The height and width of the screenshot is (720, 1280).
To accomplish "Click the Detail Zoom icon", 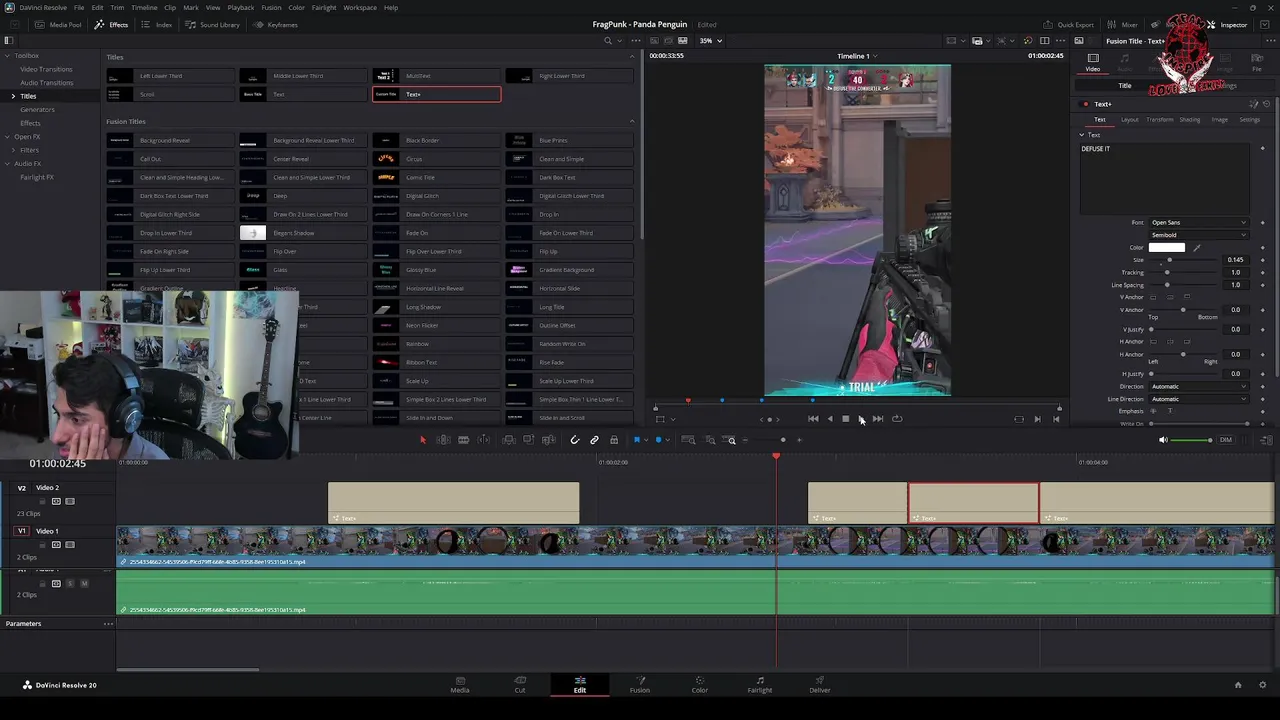I will tap(710, 440).
